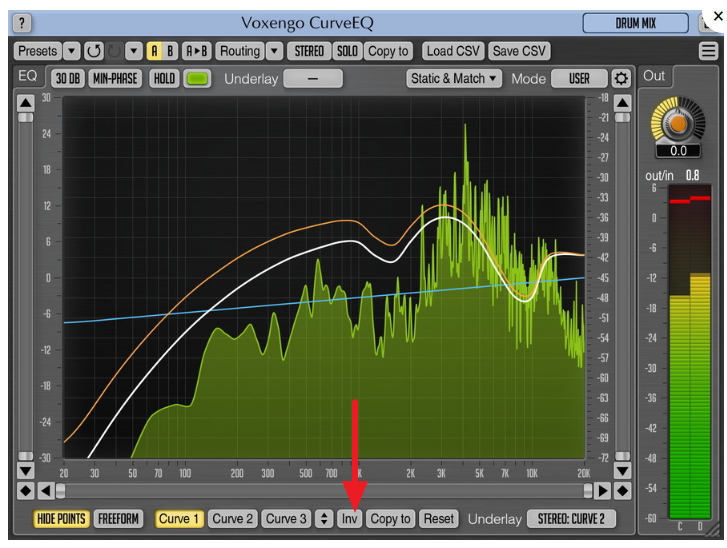Image resolution: width=727 pixels, height=548 pixels.
Task: Open bottom Underlay STEREO: CURVE 2 selector
Action: tap(571, 518)
